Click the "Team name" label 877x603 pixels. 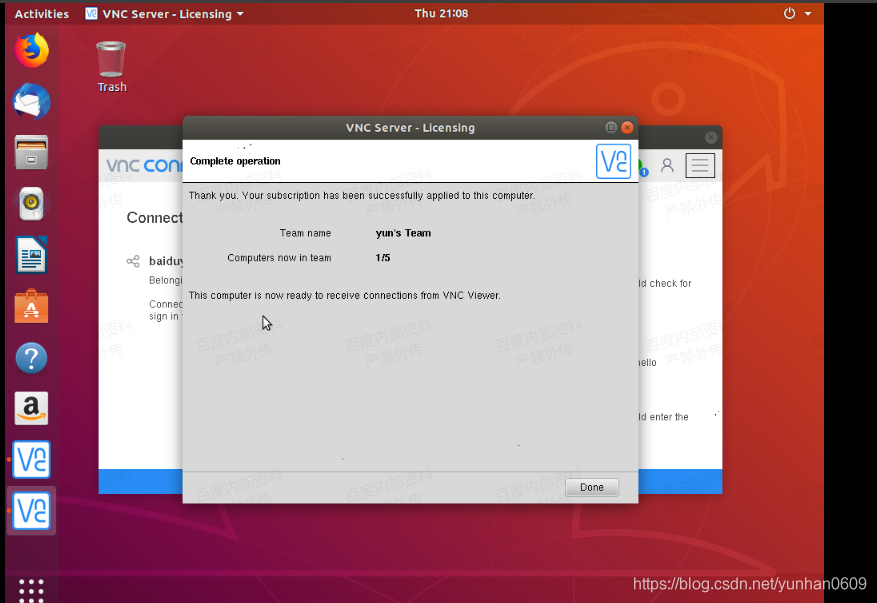[305, 233]
